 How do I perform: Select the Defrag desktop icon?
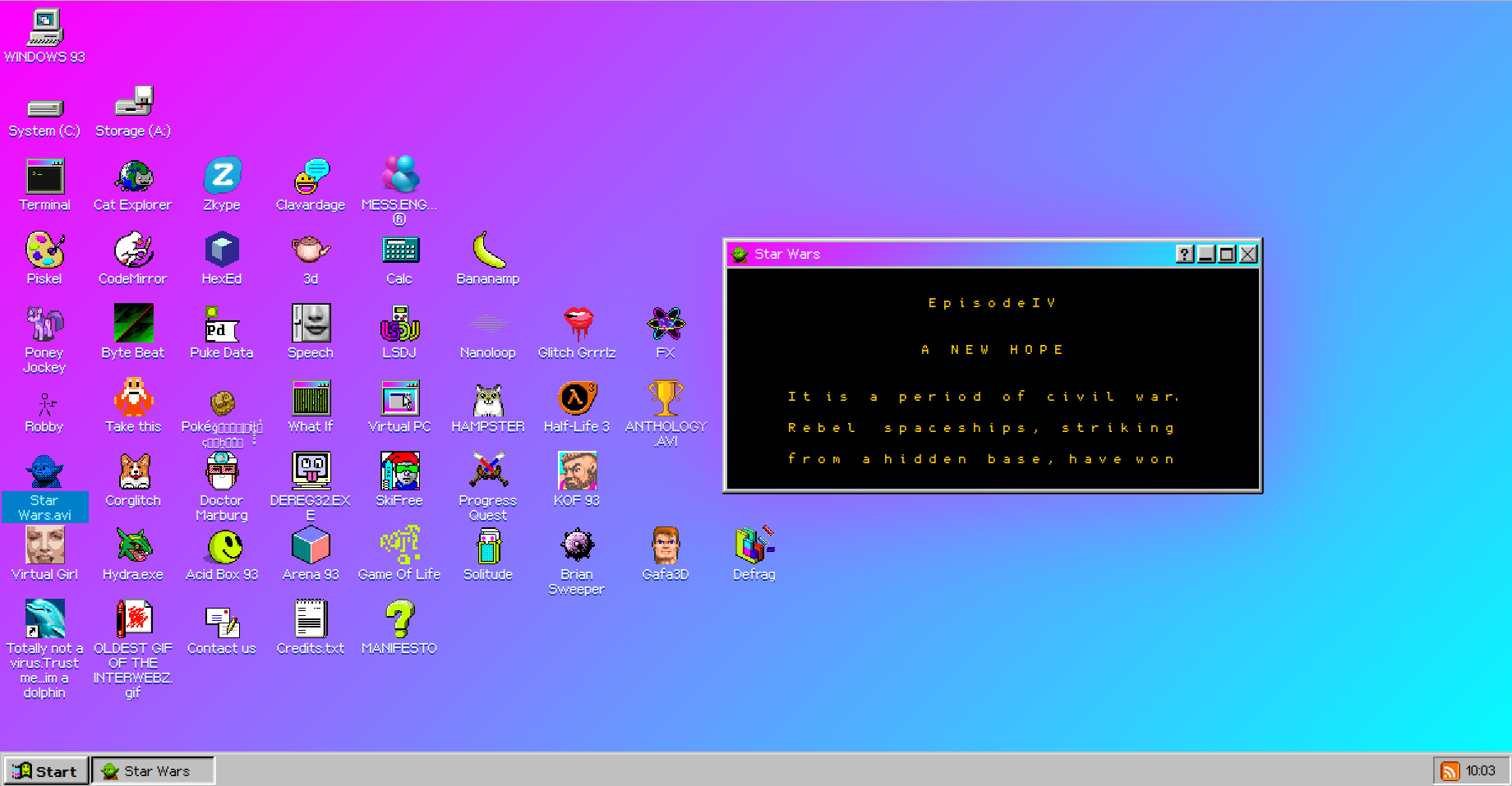[x=754, y=547]
